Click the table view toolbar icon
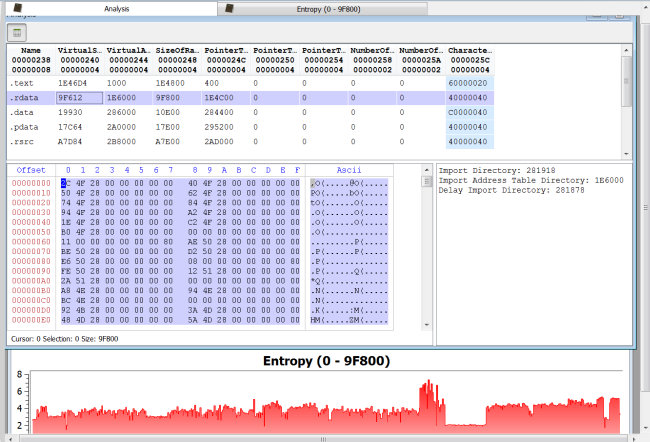This screenshot has height=442, width=650. 17,33
